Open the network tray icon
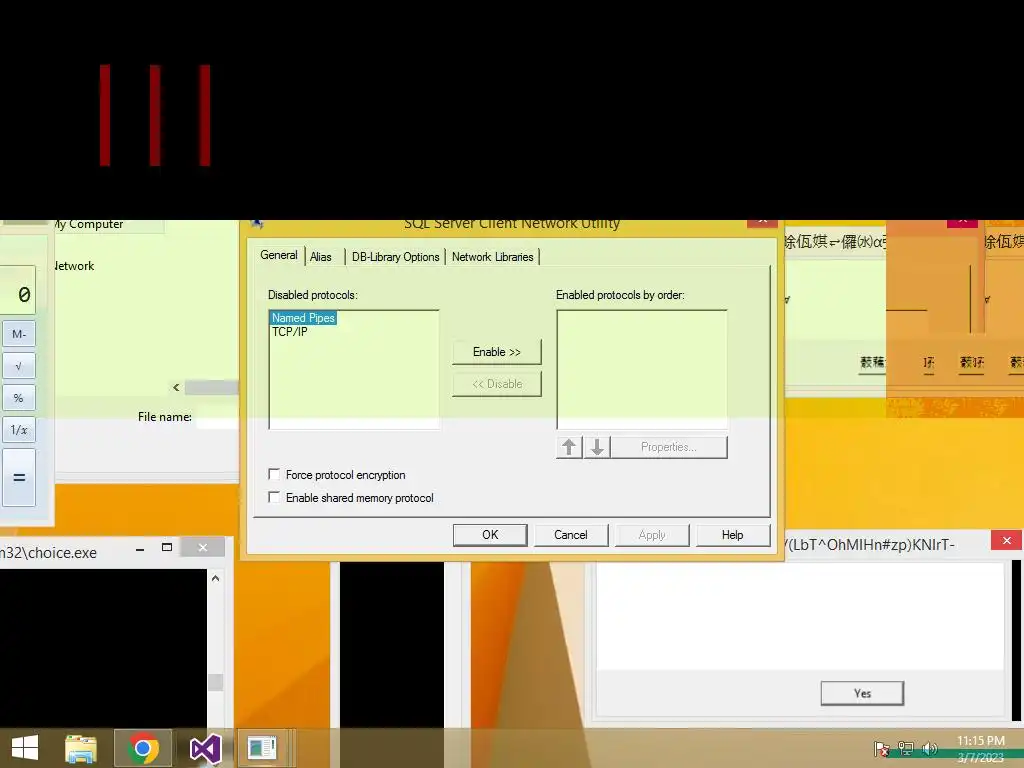 pos(906,748)
